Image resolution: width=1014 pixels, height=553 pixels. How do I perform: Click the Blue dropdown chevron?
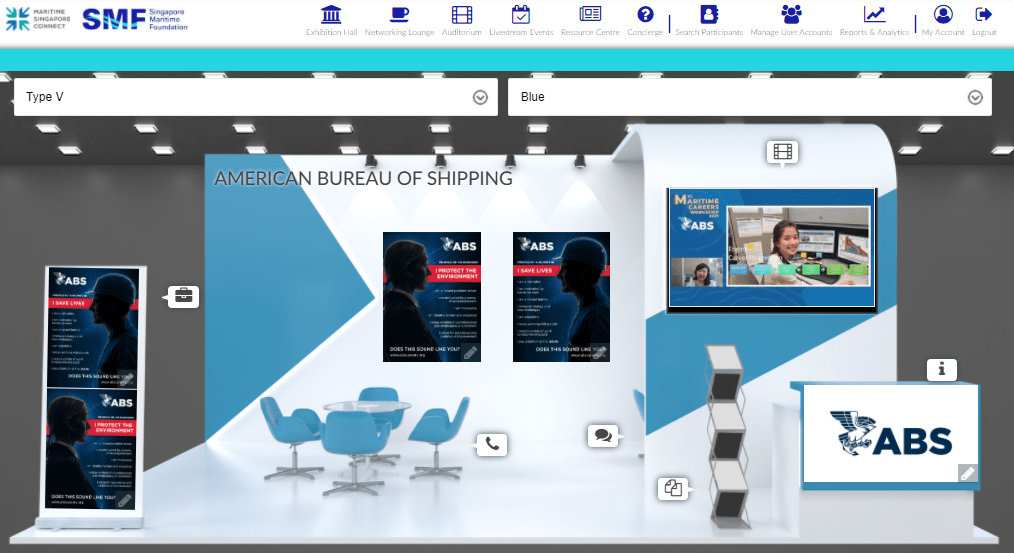(975, 97)
